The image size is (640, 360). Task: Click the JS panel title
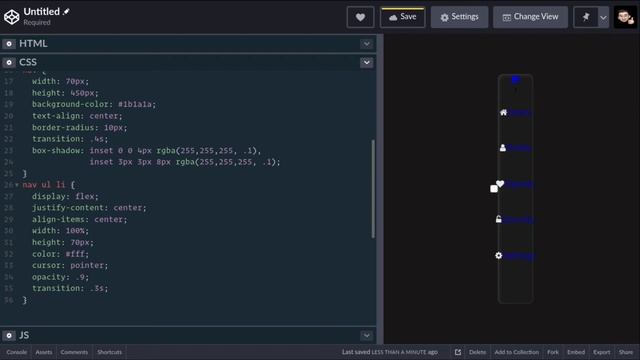[24, 336]
